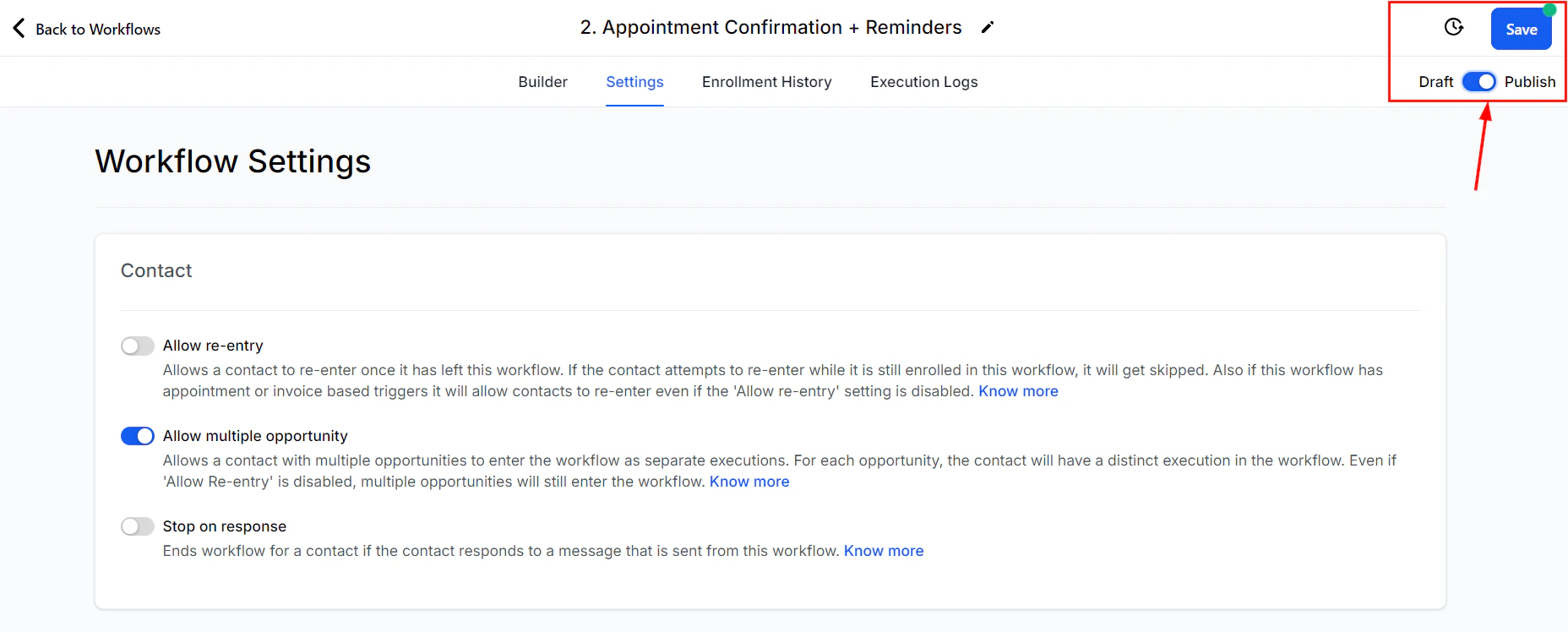The image size is (1568, 632).
Task: Open Know more for Stop on response
Action: click(x=884, y=550)
